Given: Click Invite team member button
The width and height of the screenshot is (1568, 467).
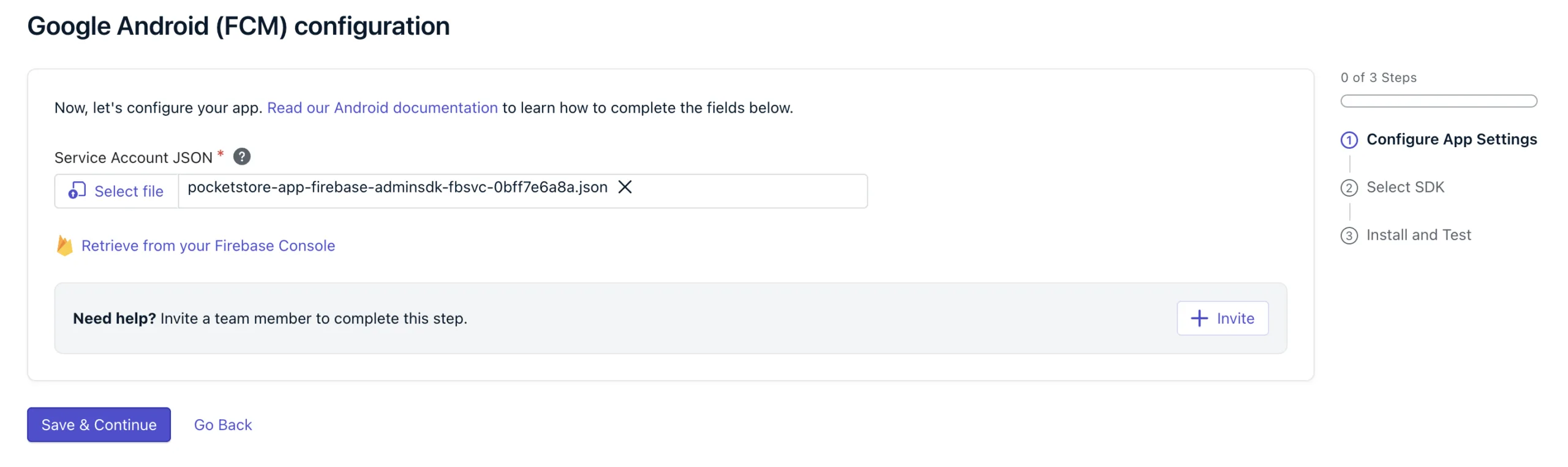Looking at the screenshot, I should [x=1221, y=318].
